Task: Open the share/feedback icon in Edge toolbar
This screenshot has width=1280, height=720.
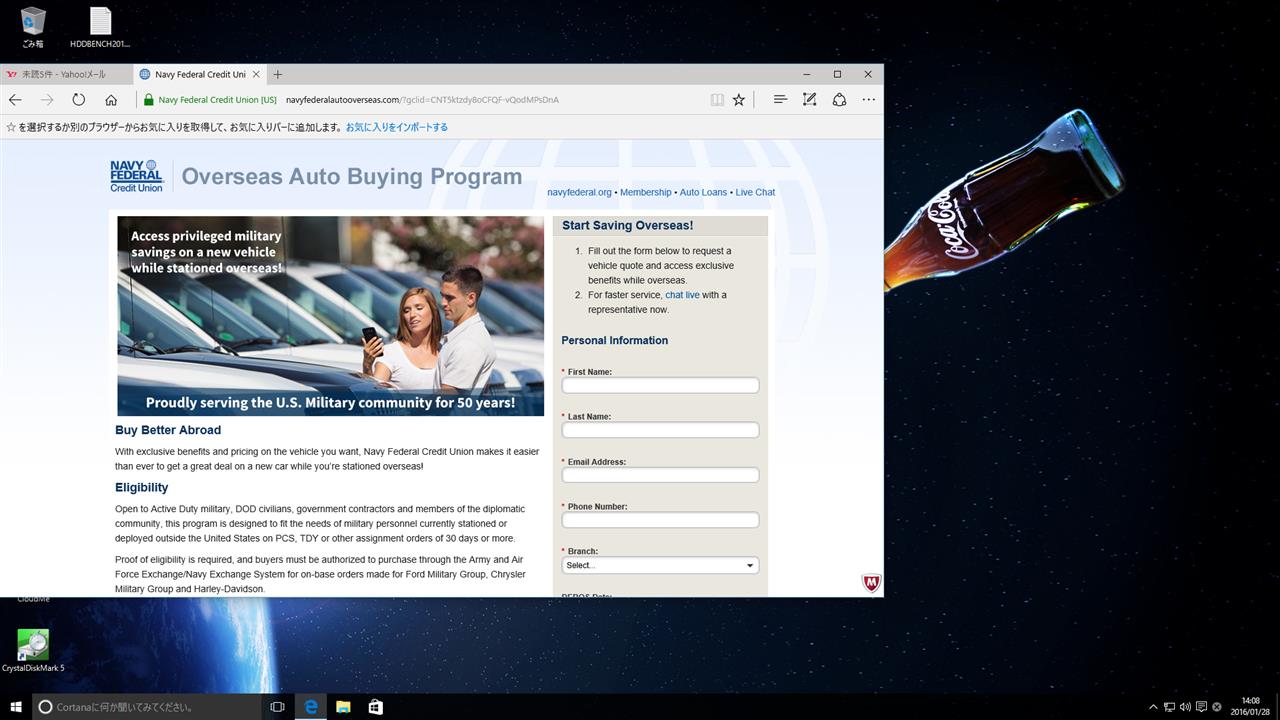Action: click(x=839, y=100)
